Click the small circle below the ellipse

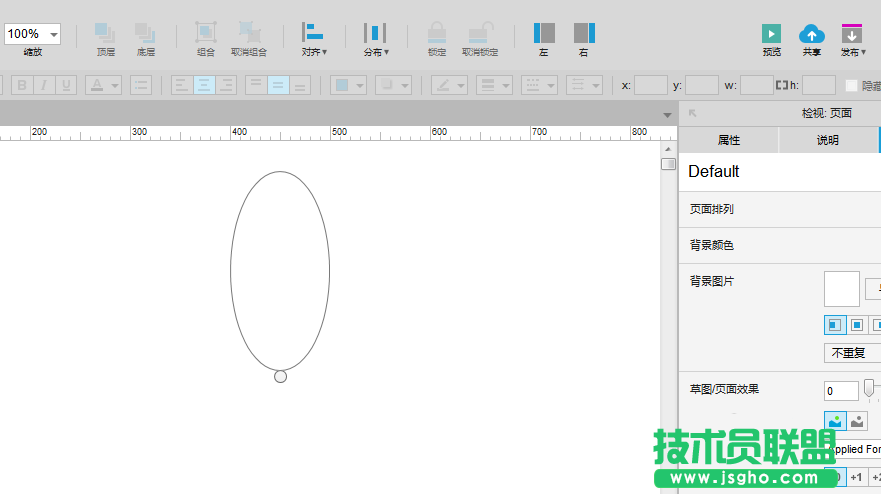[280, 377]
